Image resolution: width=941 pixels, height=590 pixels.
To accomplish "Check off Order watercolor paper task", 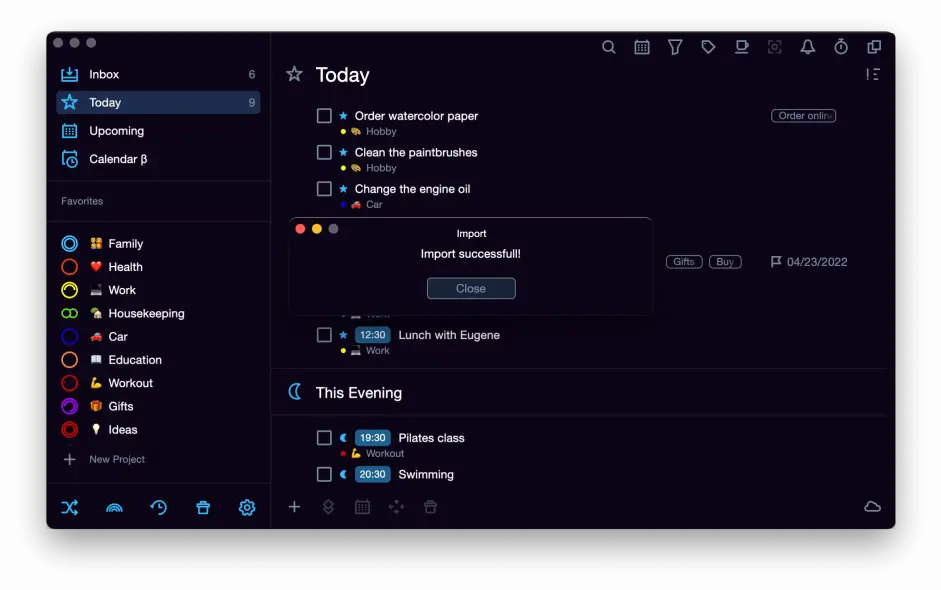I will (324, 116).
